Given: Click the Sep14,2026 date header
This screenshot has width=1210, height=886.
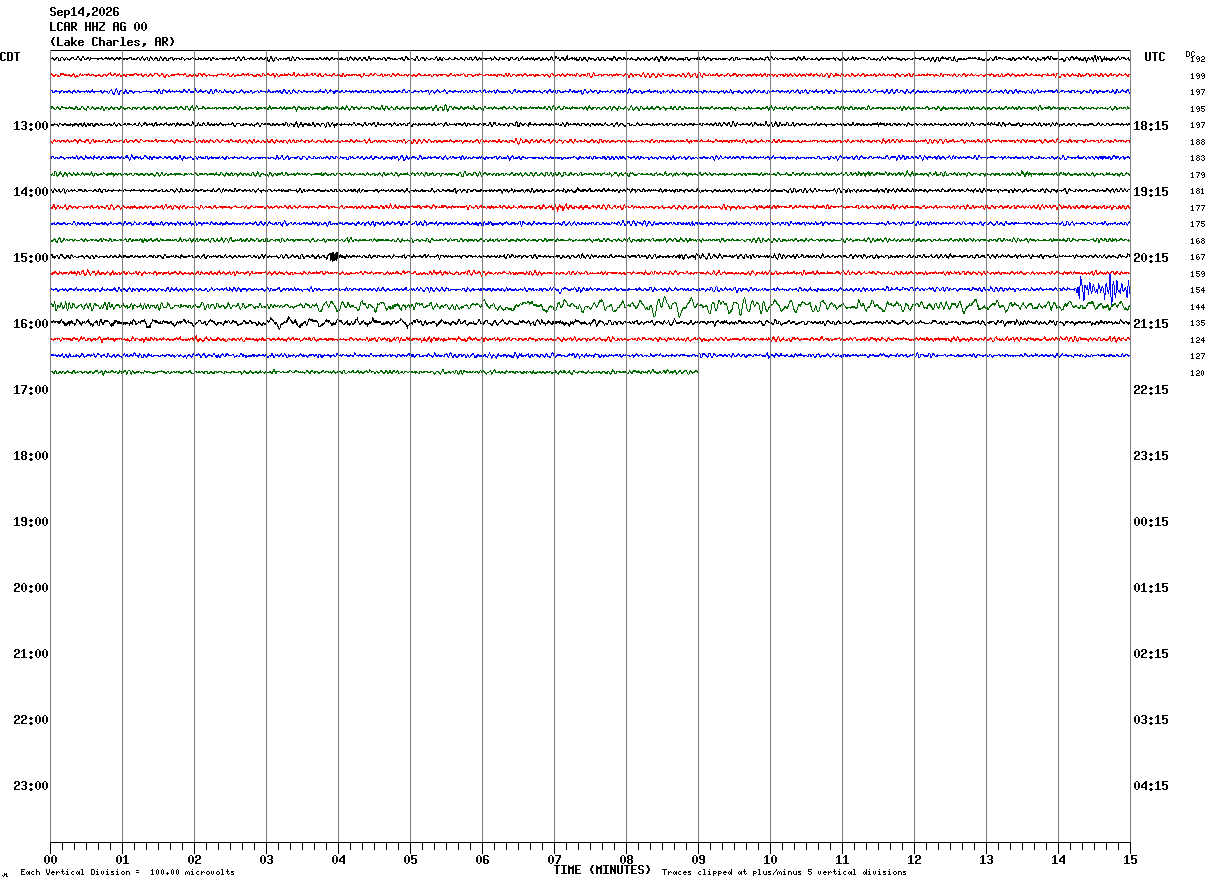Looking at the screenshot, I should click(x=84, y=12).
